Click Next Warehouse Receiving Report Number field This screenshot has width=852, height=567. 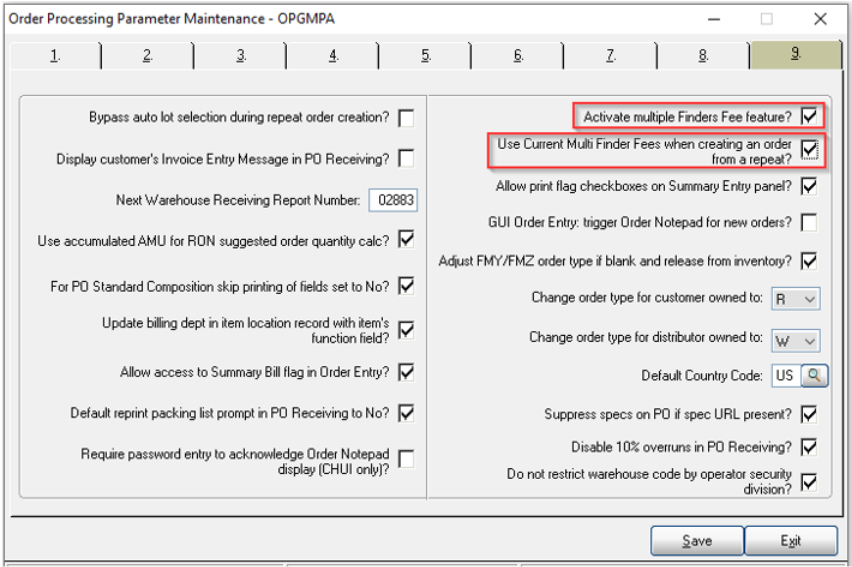[393, 200]
